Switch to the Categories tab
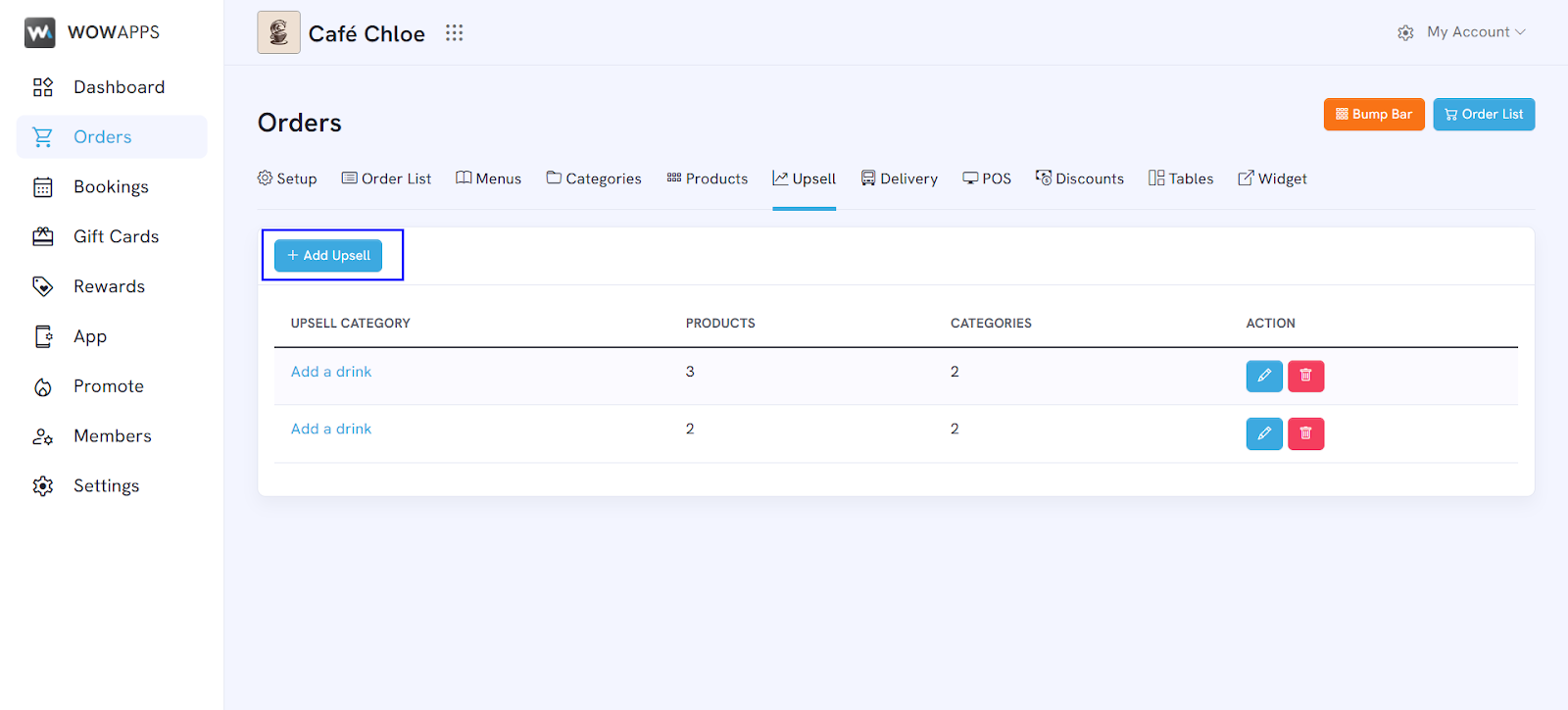This screenshot has width=1568, height=710. [594, 178]
